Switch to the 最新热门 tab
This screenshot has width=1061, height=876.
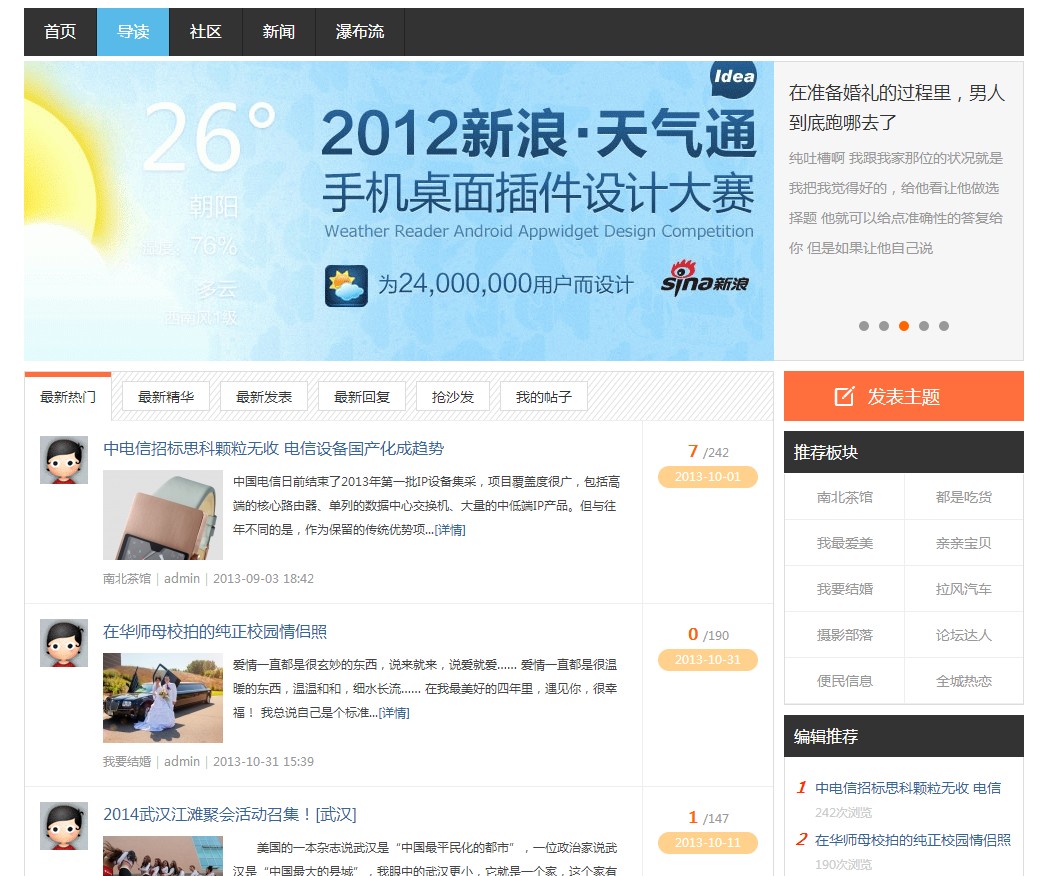point(68,397)
